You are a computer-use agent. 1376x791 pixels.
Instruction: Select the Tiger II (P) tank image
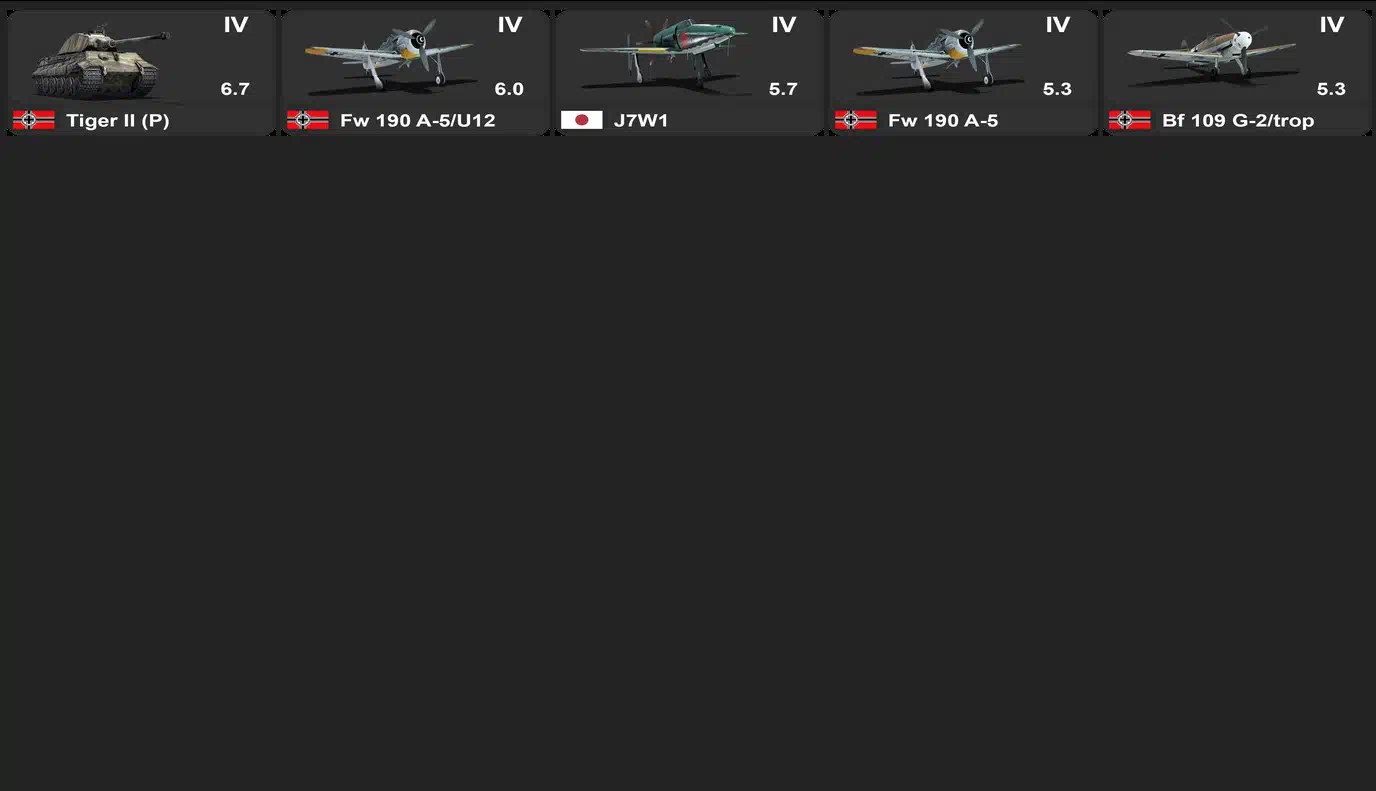100,65
